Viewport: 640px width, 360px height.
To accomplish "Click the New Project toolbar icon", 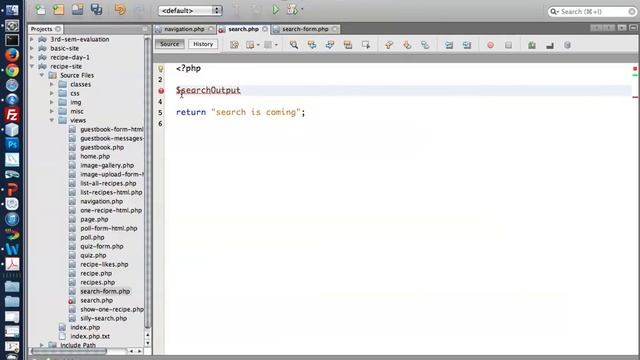I will (58, 9).
